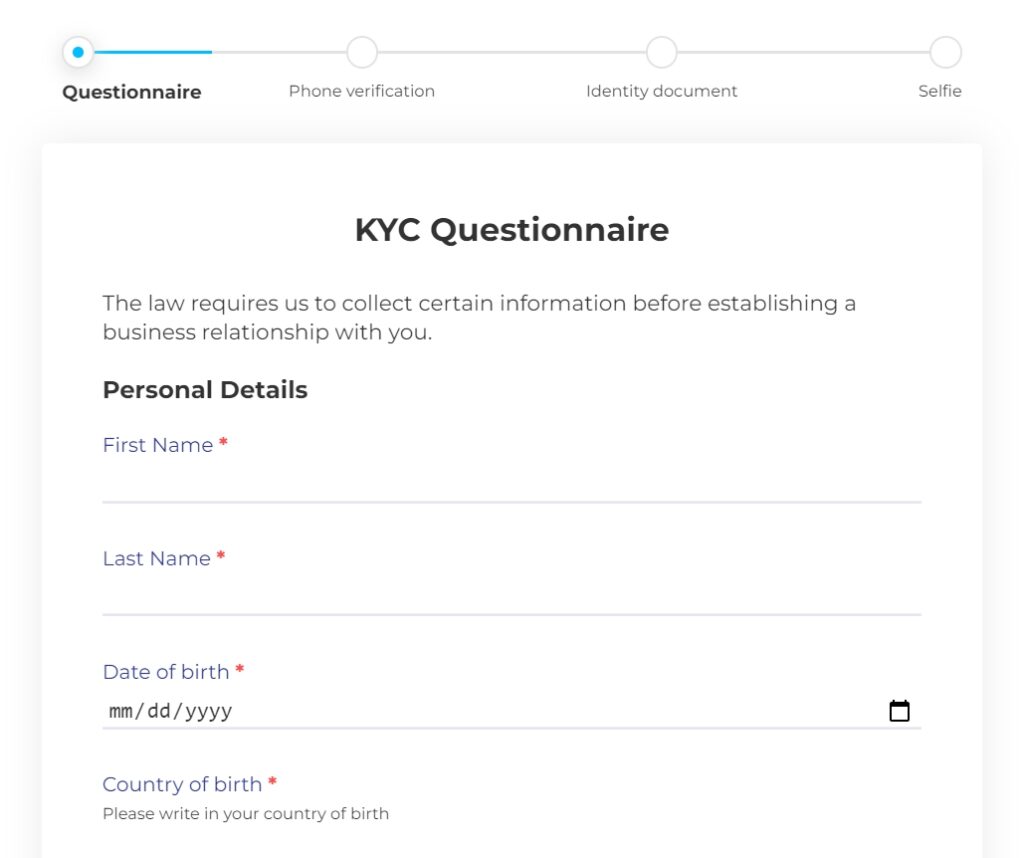Click the Phone verification step circle
The image size is (1024, 858).
click(362, 52)
